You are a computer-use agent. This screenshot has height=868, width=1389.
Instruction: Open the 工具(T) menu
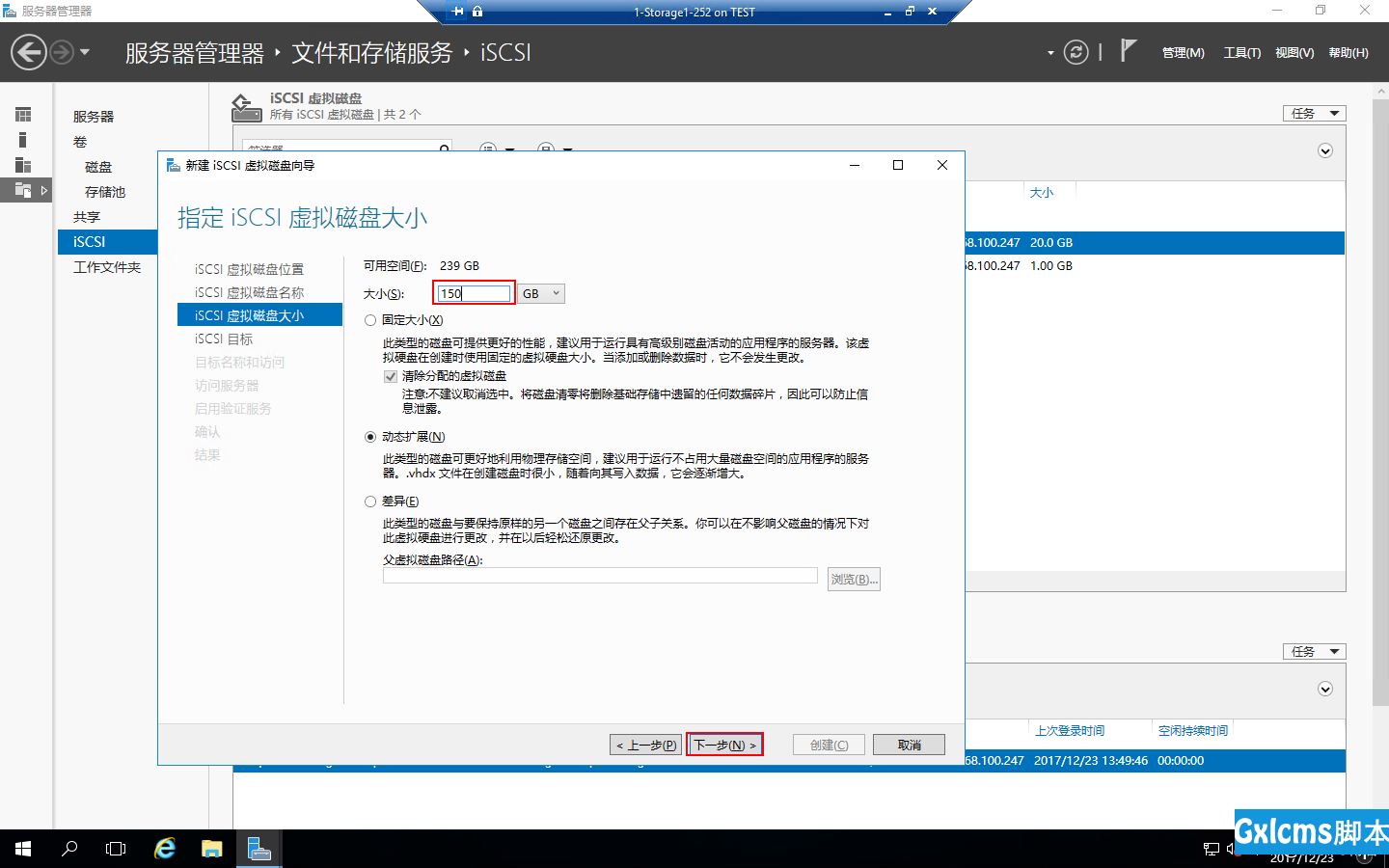(1241, 53)
